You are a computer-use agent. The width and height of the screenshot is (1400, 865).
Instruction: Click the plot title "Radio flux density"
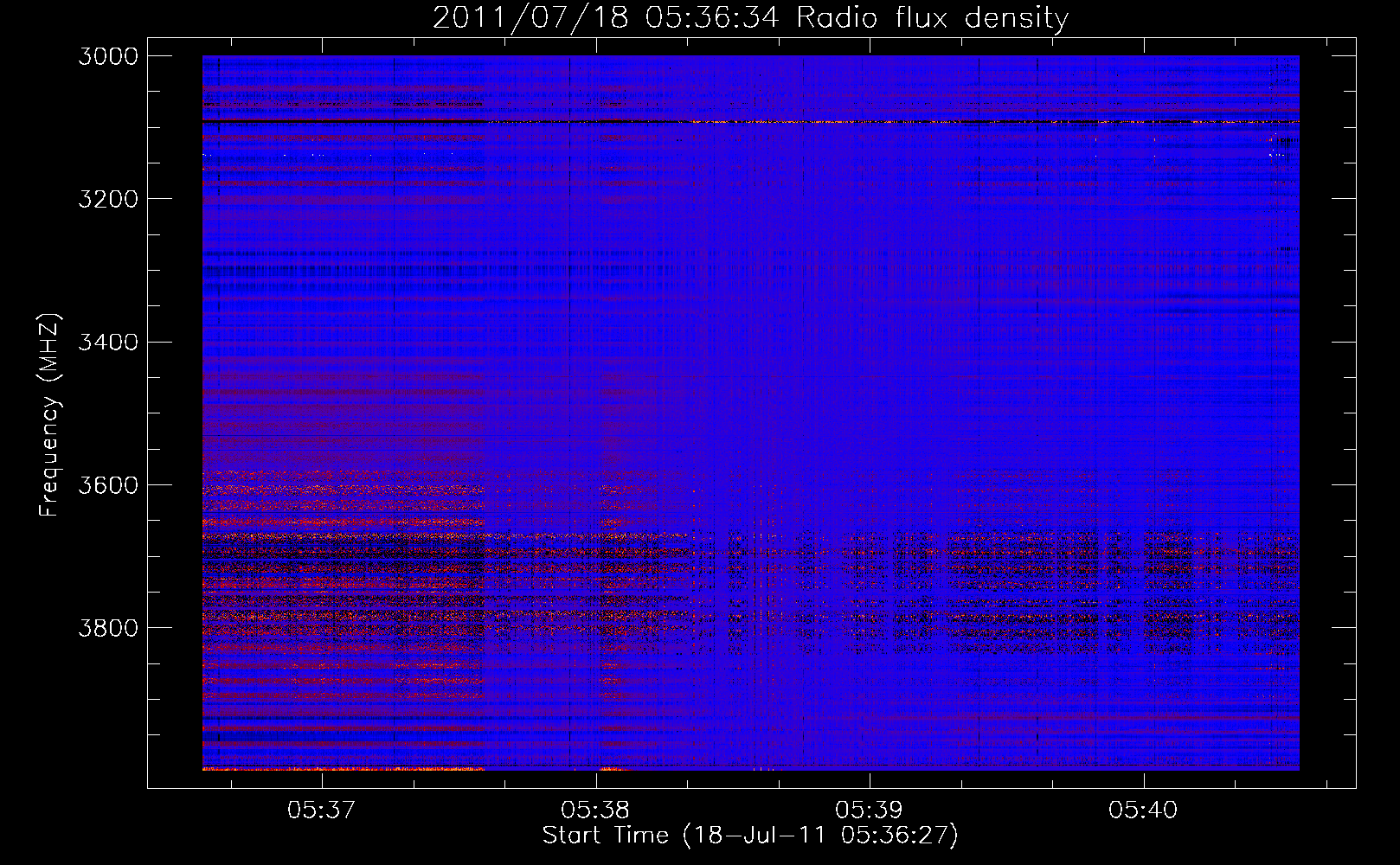(933, 17)
